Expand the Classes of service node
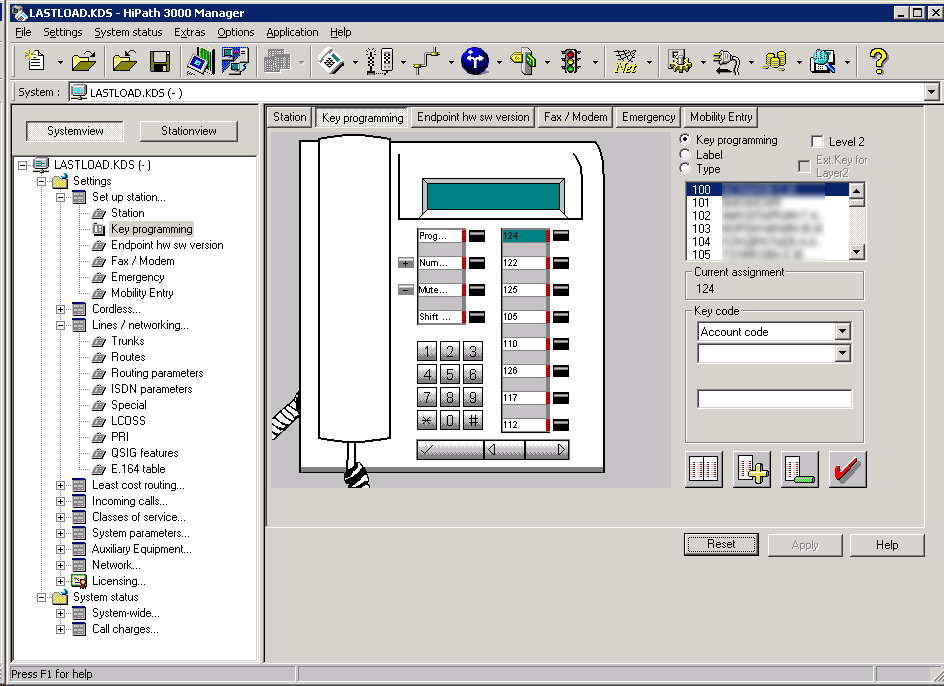Screen dimensions: 944x686 (x=60, y=517)
